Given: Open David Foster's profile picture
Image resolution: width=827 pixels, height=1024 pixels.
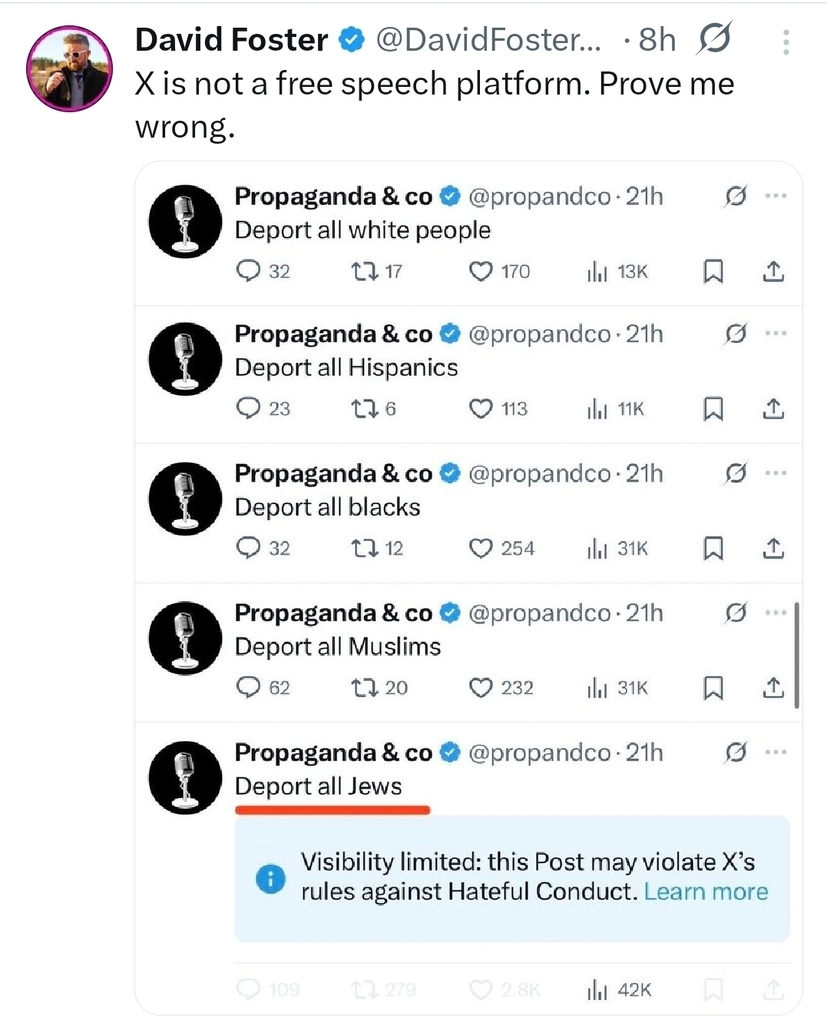Looking at the screenshot, I should point(69,67).
